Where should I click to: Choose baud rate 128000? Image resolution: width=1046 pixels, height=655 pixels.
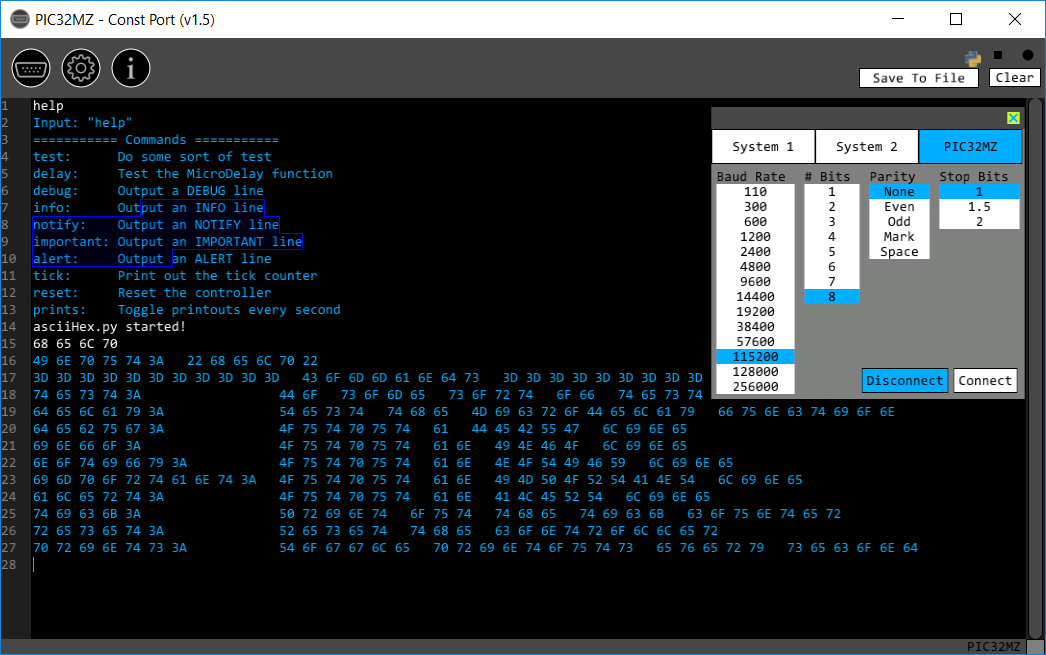755,372
